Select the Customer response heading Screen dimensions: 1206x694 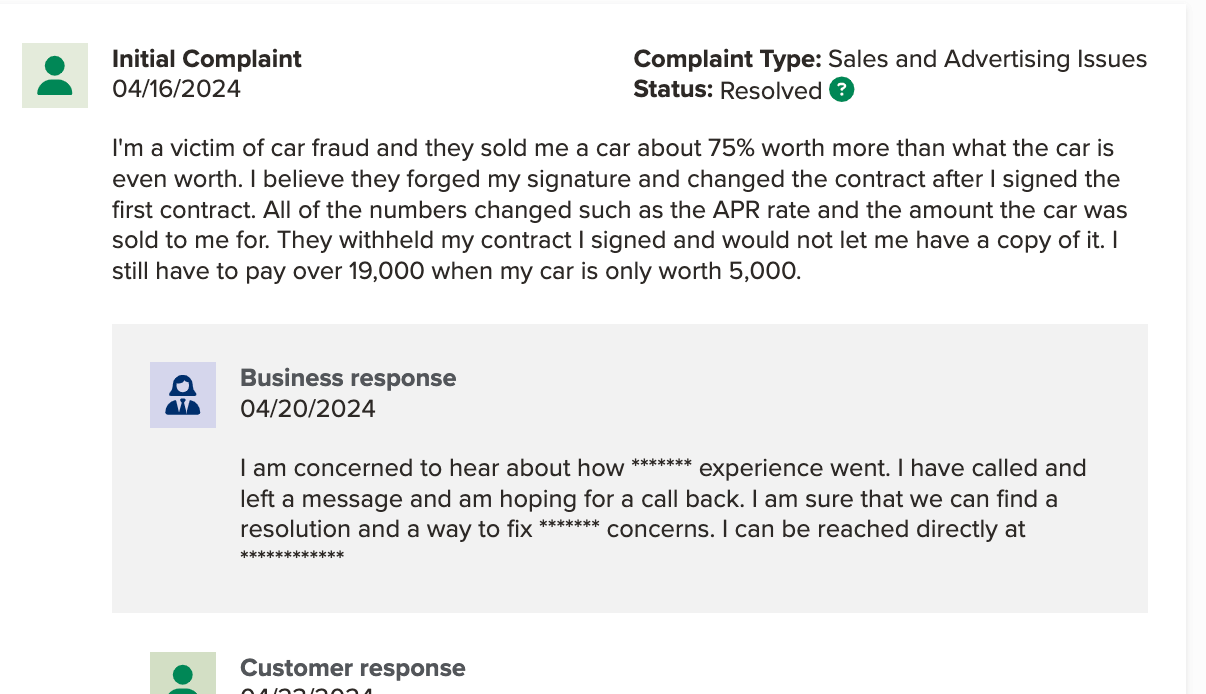click(353, 668)
